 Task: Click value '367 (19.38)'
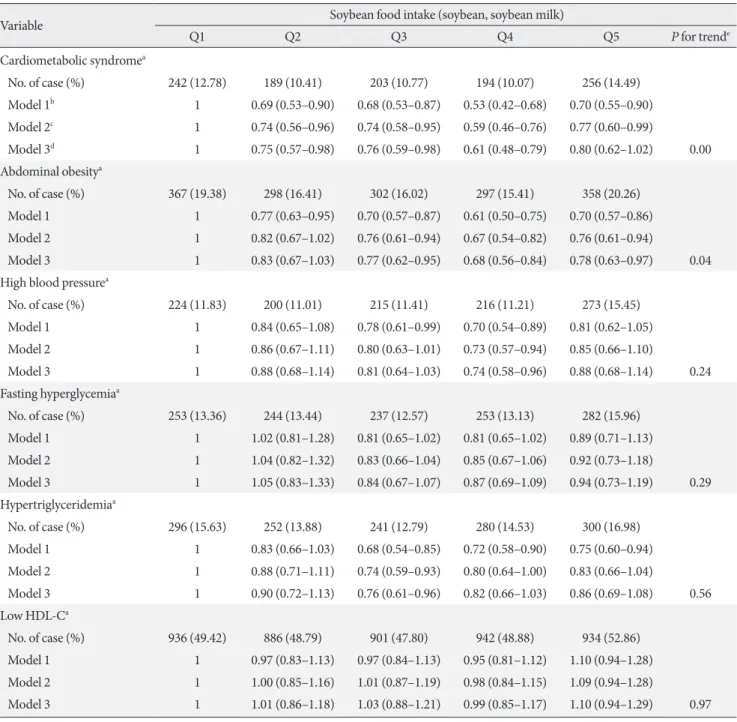pyautogui.click(x=197, y=194)
